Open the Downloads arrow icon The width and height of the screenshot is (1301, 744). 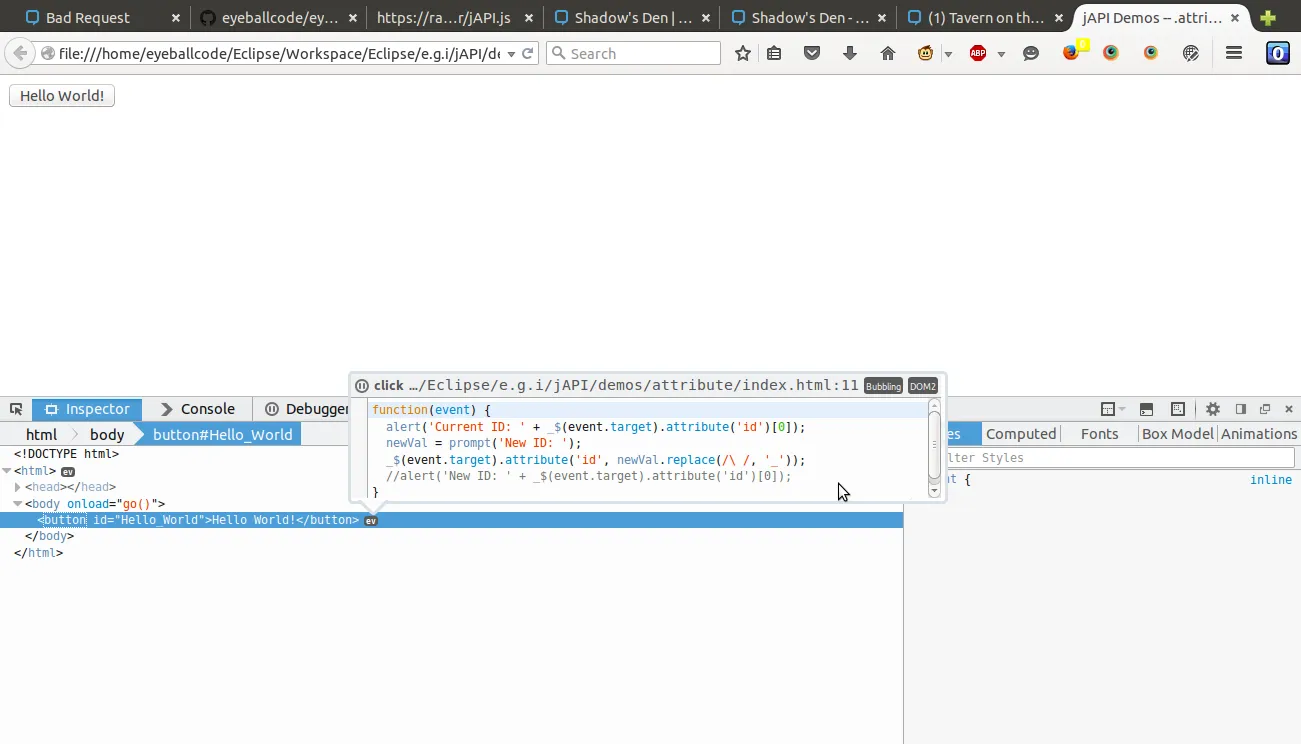pyautogui.click(x=850, y=53)
